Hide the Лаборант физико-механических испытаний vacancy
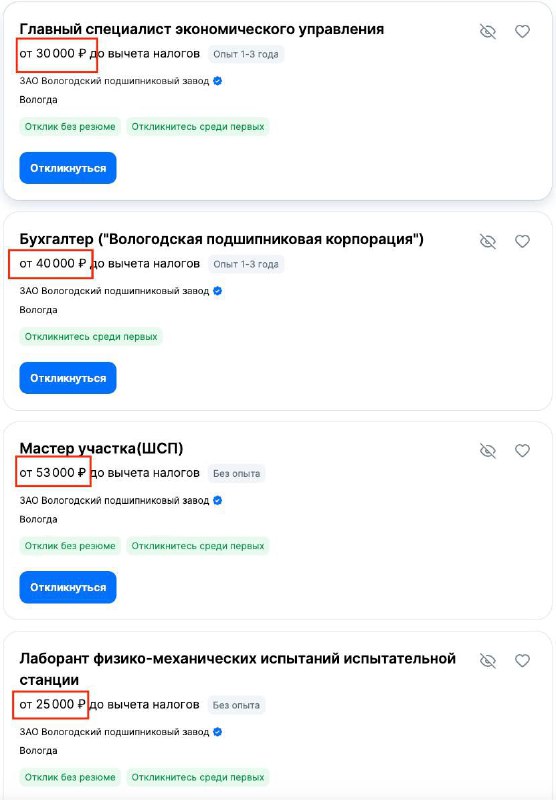 click(x=488, y=661)
